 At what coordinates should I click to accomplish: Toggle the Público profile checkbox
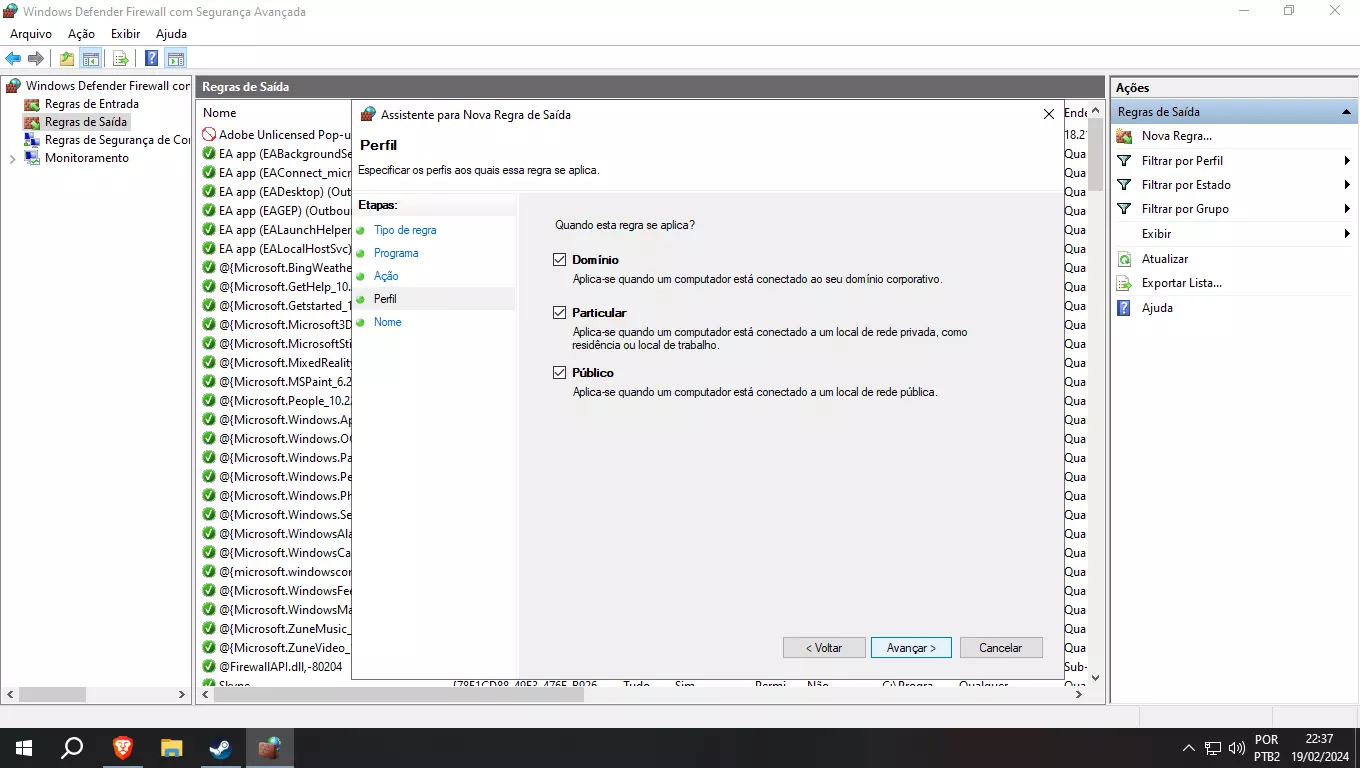560,373
